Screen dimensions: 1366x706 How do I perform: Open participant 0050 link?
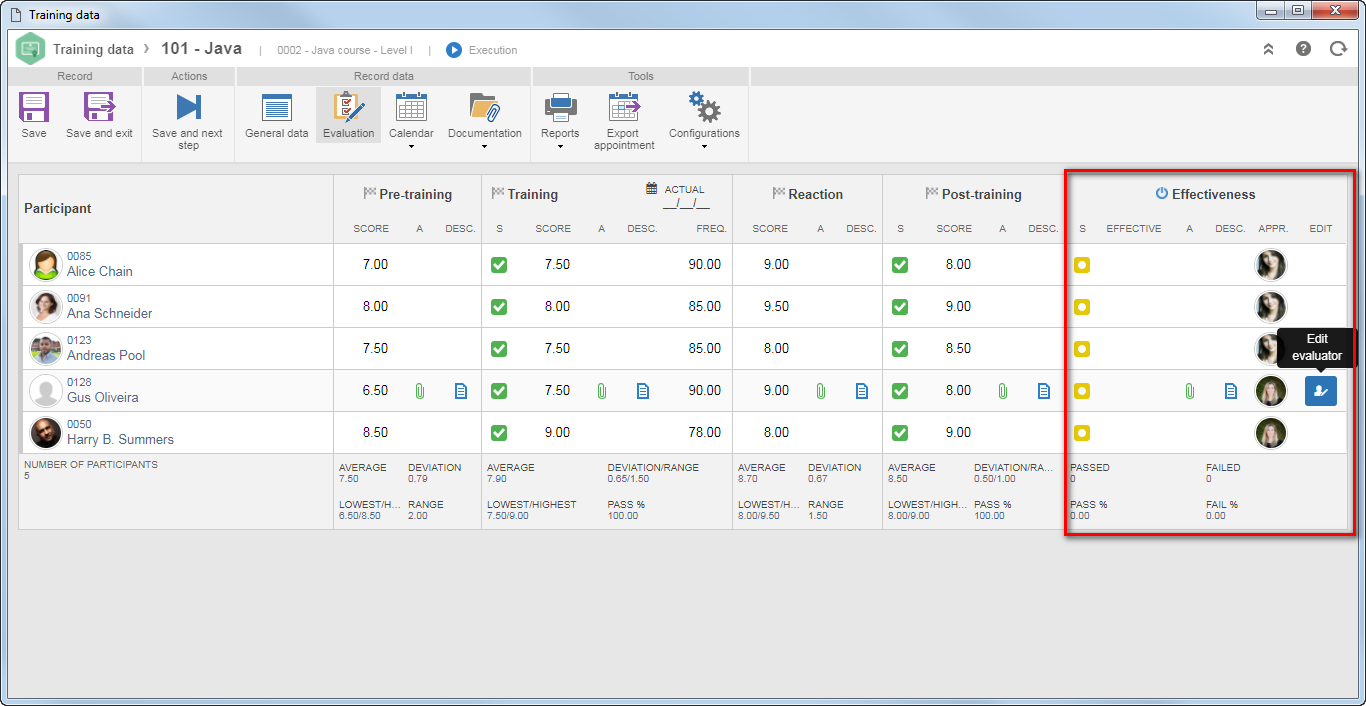point(79,424)
